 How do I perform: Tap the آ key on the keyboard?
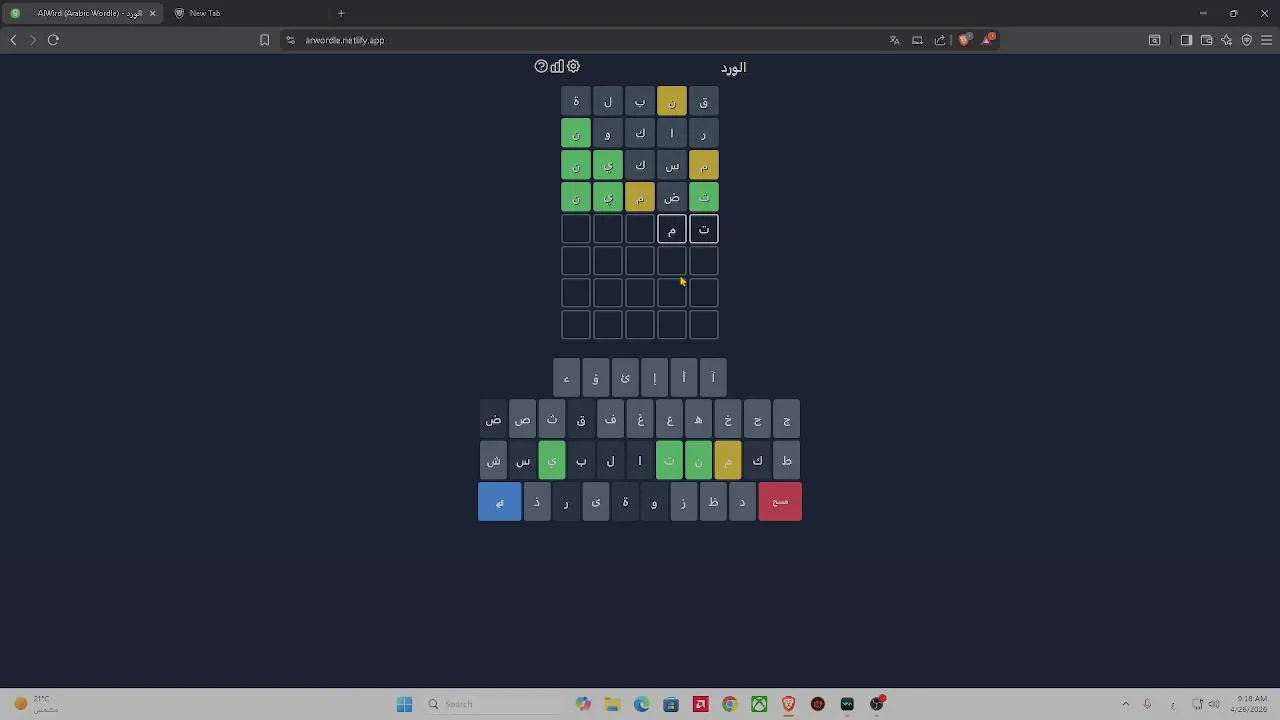coord(713,378)
